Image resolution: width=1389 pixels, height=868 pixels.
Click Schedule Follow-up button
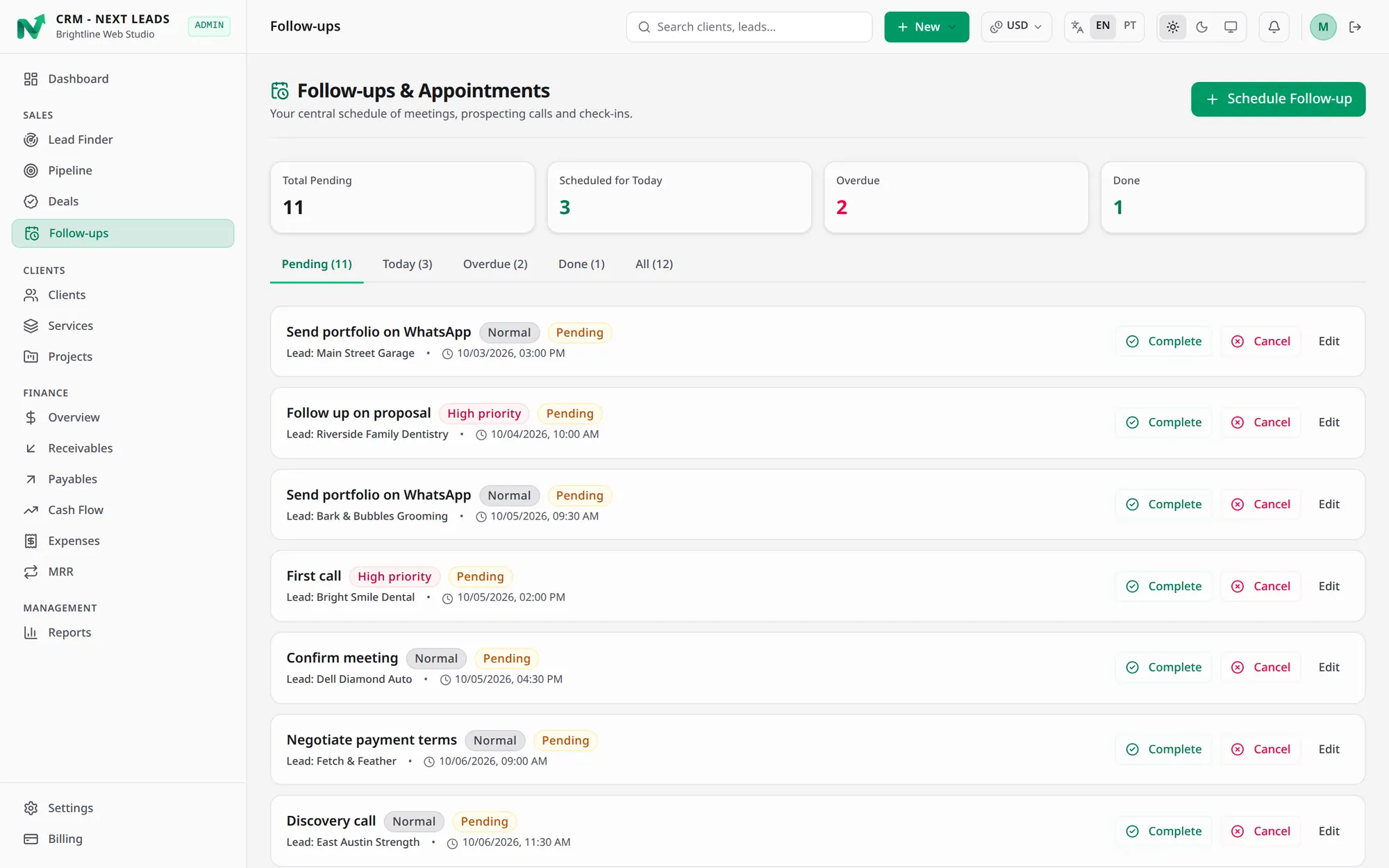(x=1278, y=99)
